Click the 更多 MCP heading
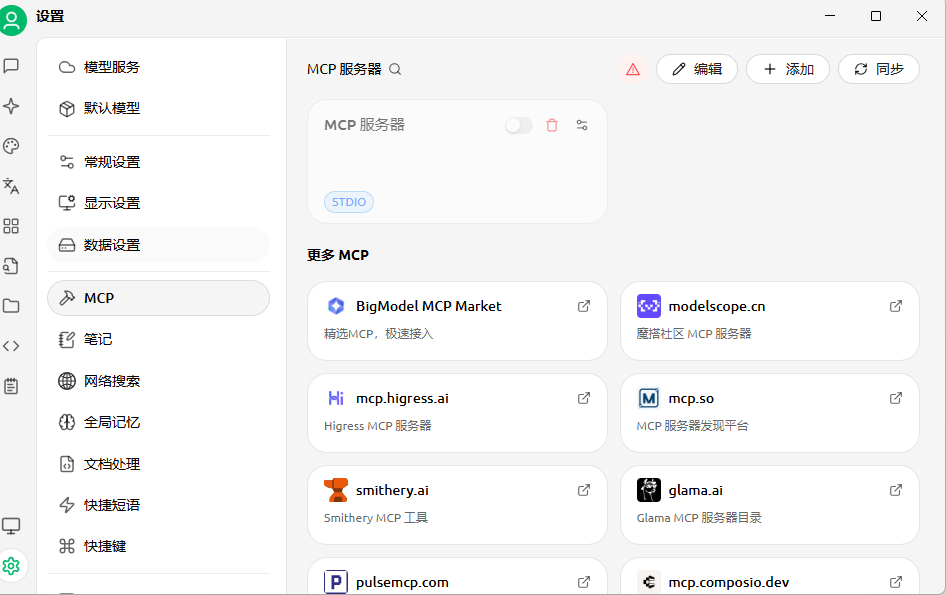Image resolution: width=946 pixels, height=595 pixels. pyautogui.click(x=338, y=255)
